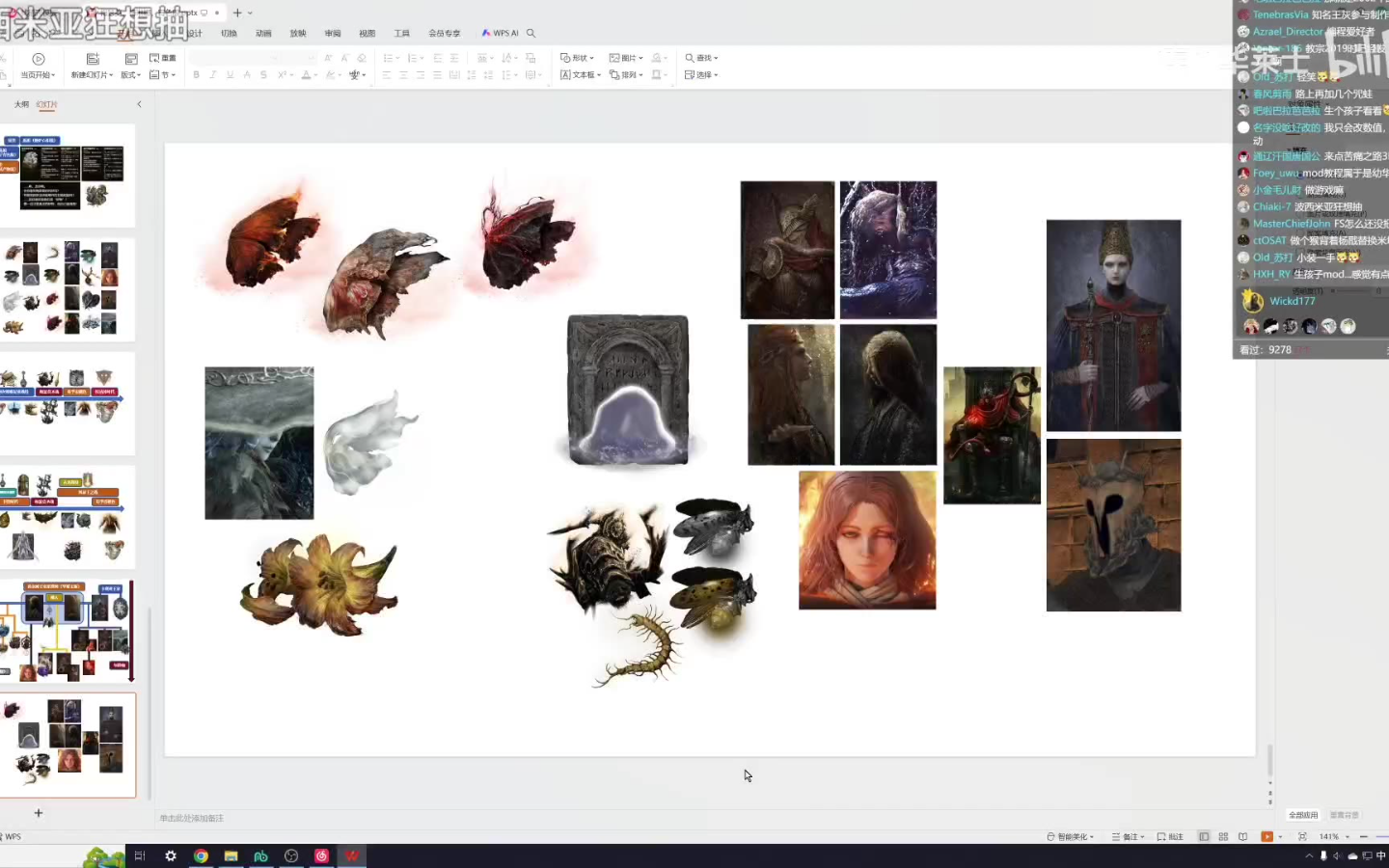Select the tombstone image on the slide
Screen dimensions: 1389x868
tap(628, 390)
